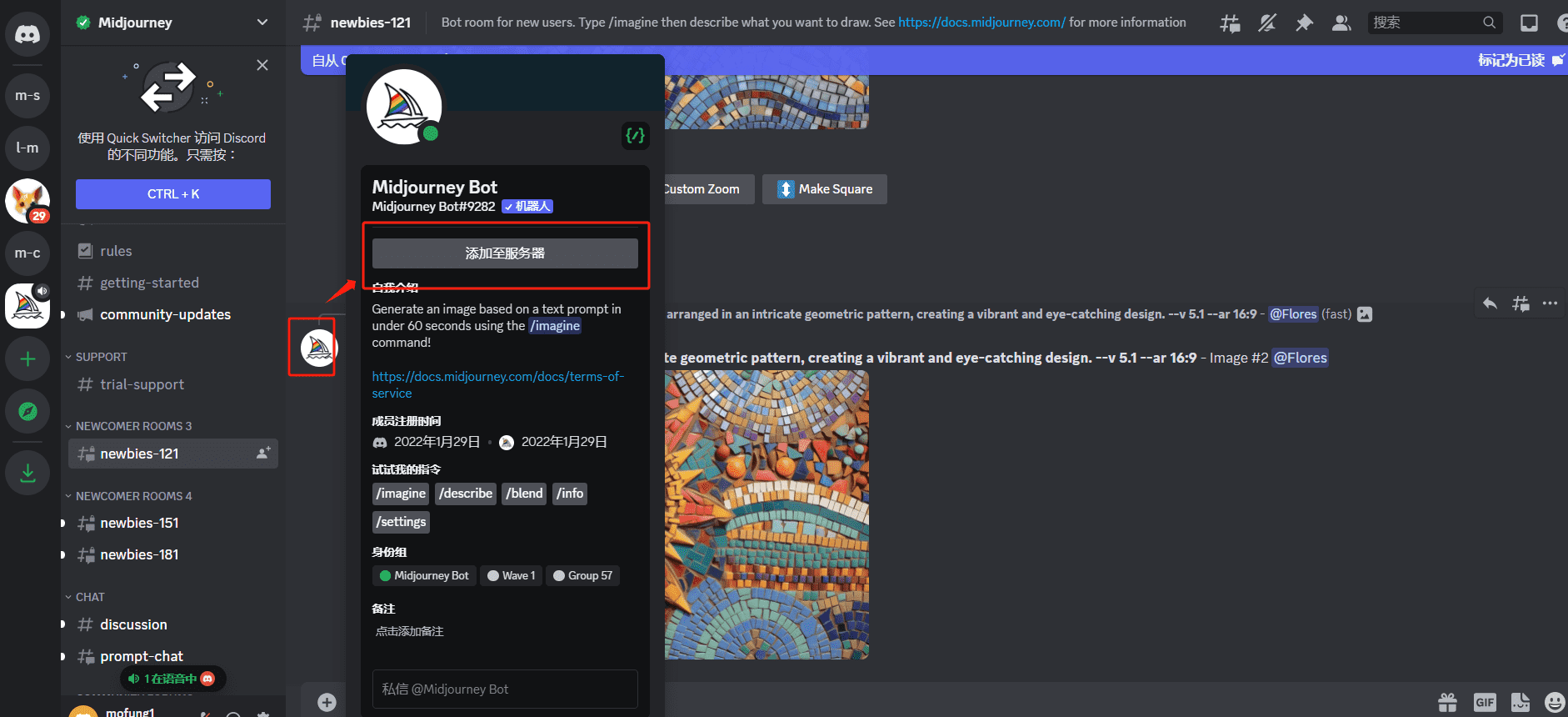1568x717 pixels.
Task: Click 点击添加备注 note field
Action: coord(409,631)
